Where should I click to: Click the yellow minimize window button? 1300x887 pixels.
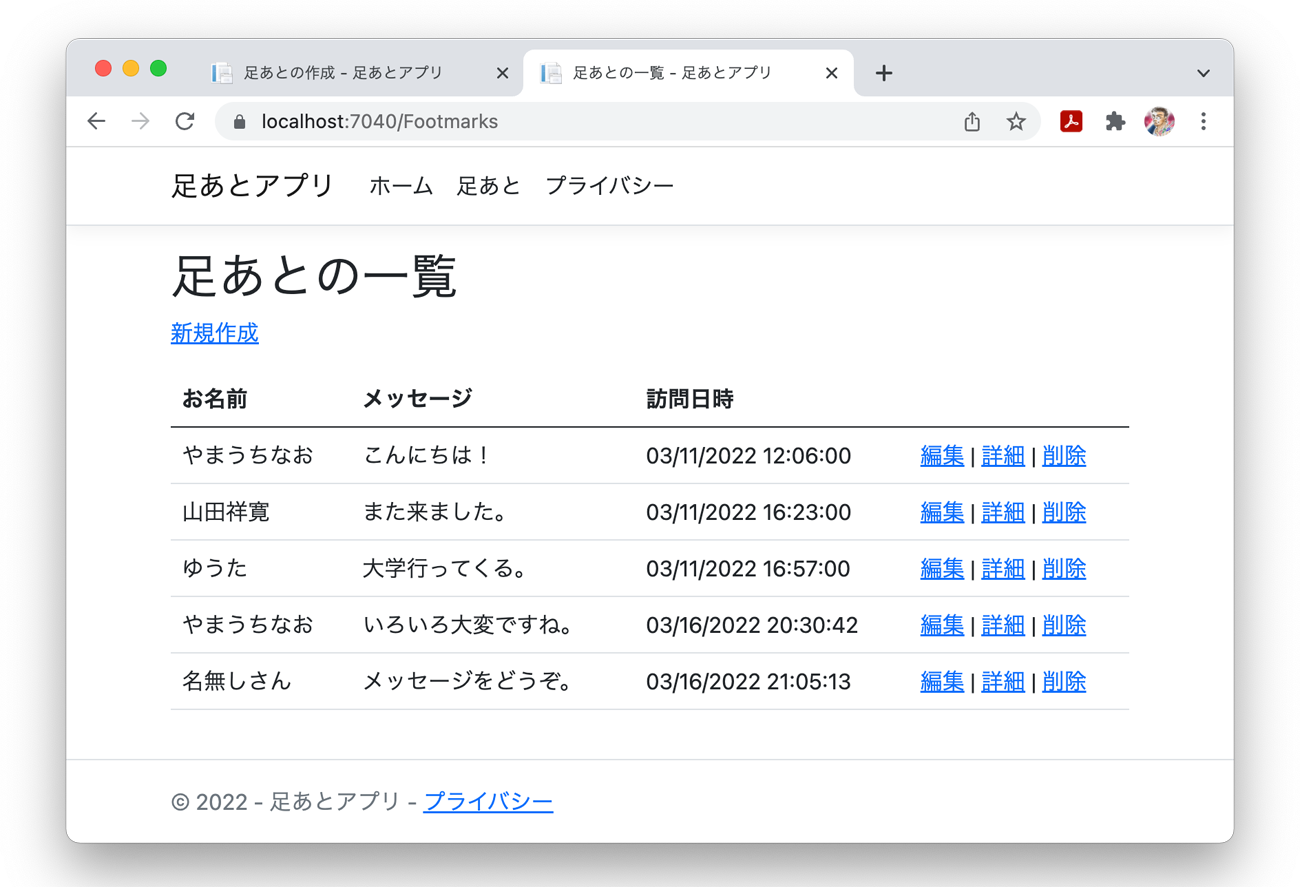(131, 68)
